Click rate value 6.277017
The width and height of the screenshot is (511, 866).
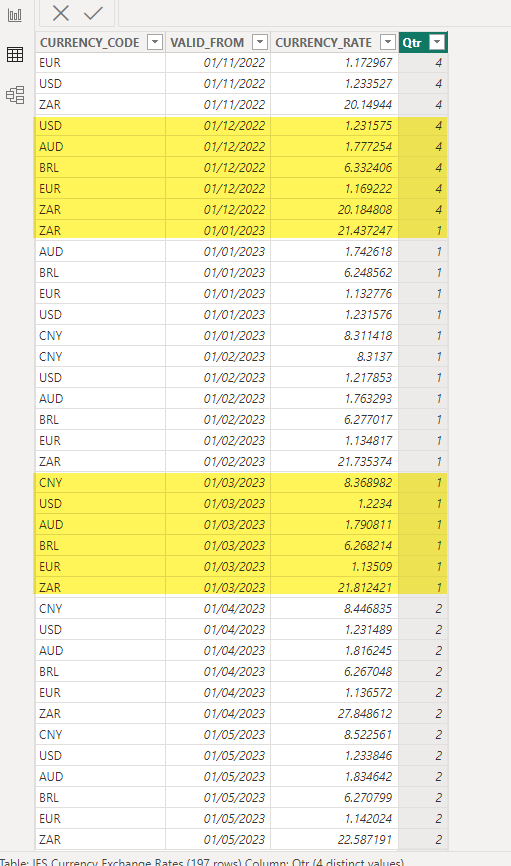[x=368, y=420]
